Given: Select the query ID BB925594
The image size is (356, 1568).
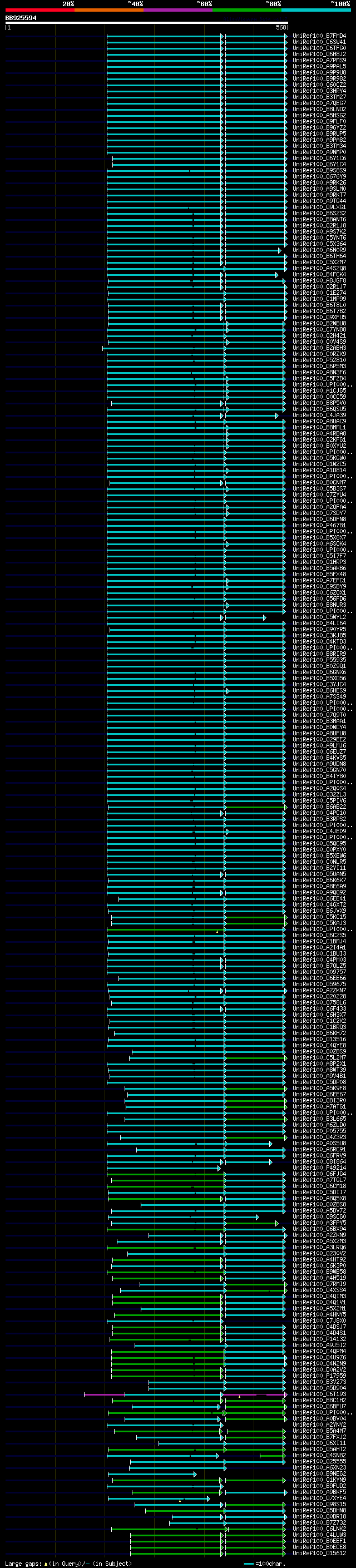Looking at the screenshot, I should [x=21, y=18].
